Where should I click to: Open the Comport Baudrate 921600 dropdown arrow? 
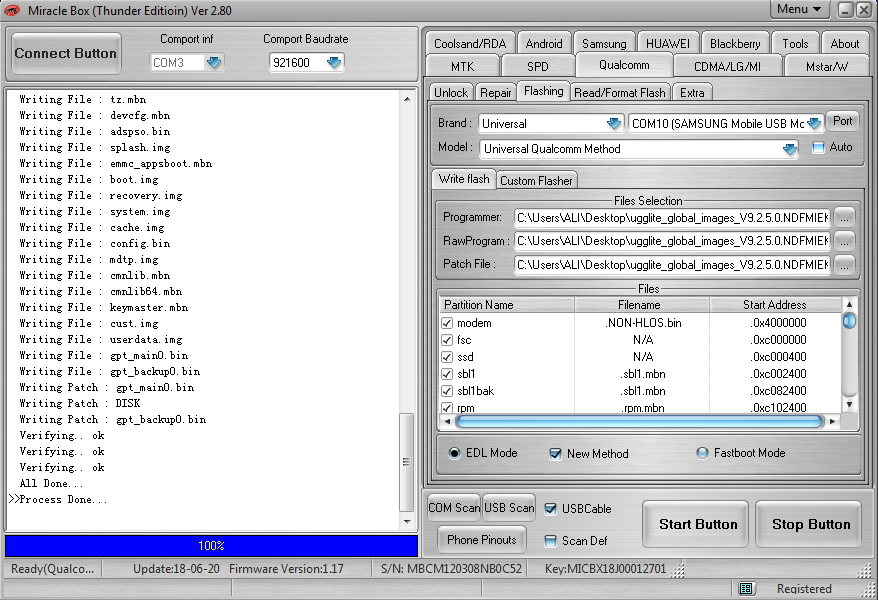coord(334,62)
